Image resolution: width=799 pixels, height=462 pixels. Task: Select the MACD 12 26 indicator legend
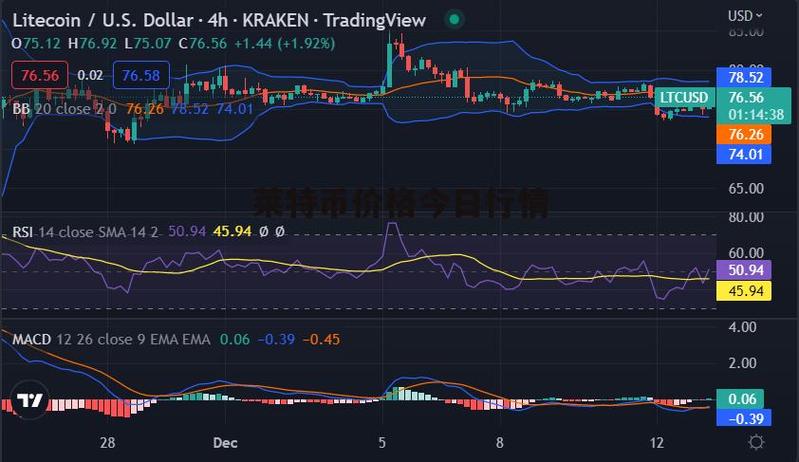[x=110, y=339]
